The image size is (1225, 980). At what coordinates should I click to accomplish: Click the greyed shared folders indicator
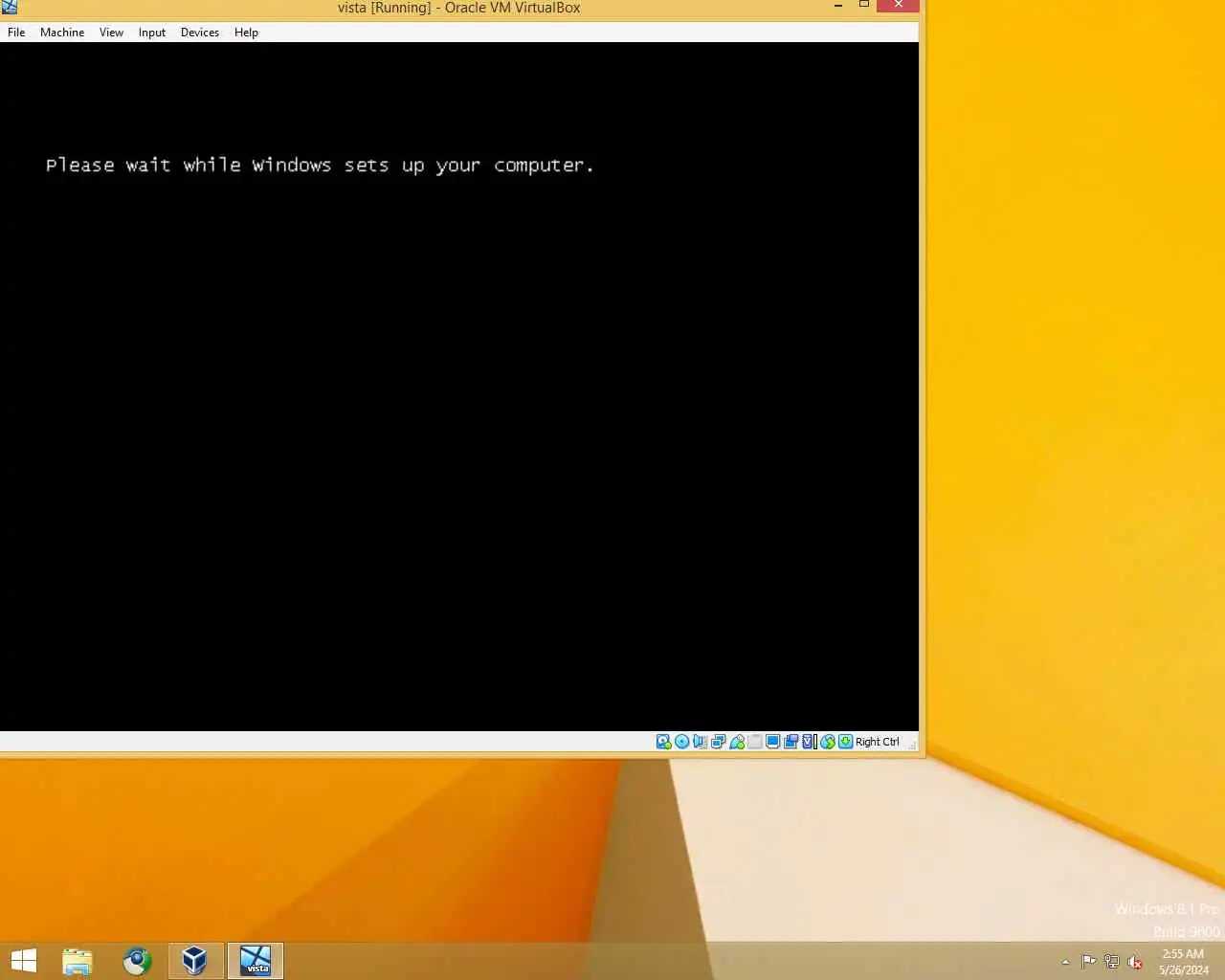tap(755, 742)
